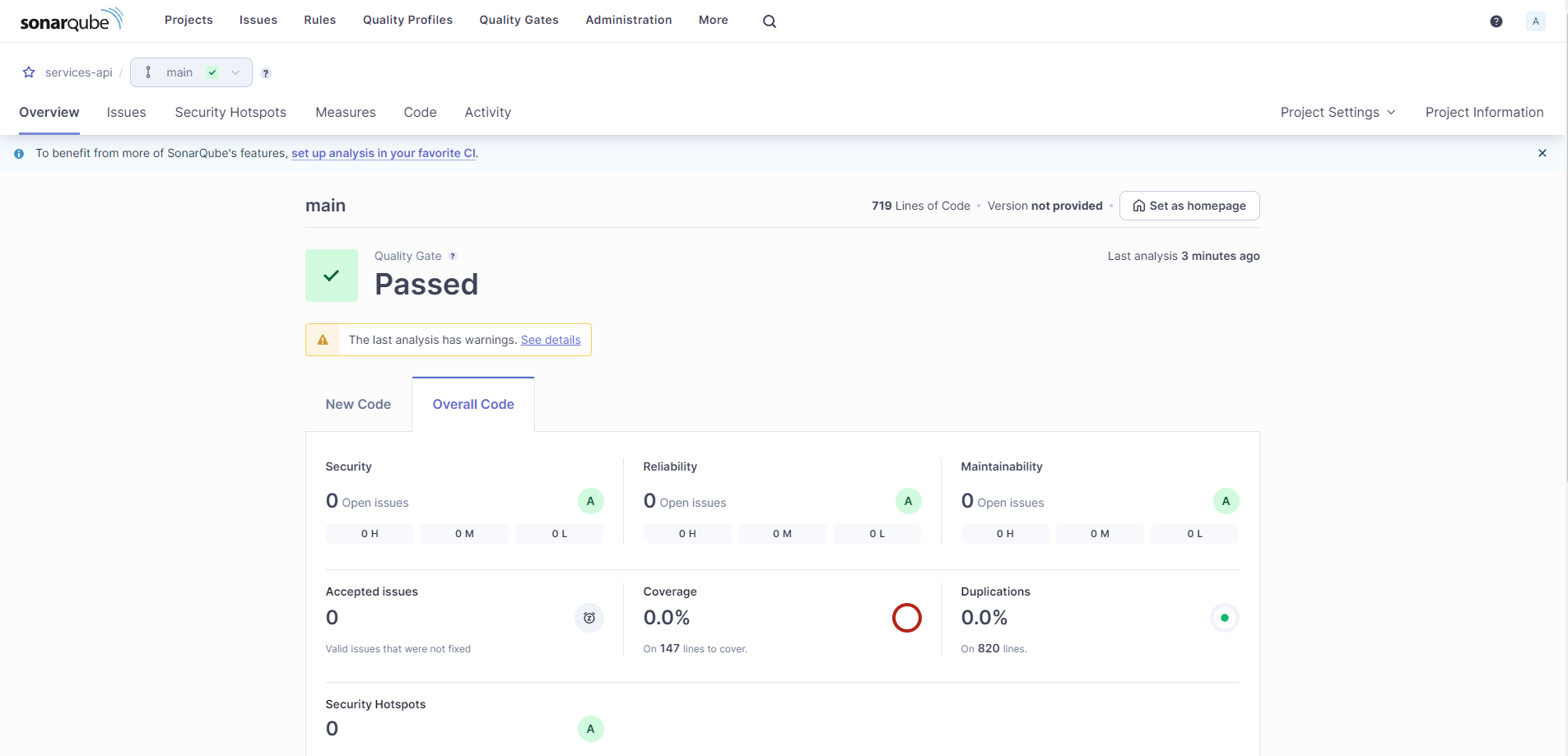The width and height of the screenshot is (1568, 756).
Task: Open See details warnings link
Action: click(x=551, y=340)
